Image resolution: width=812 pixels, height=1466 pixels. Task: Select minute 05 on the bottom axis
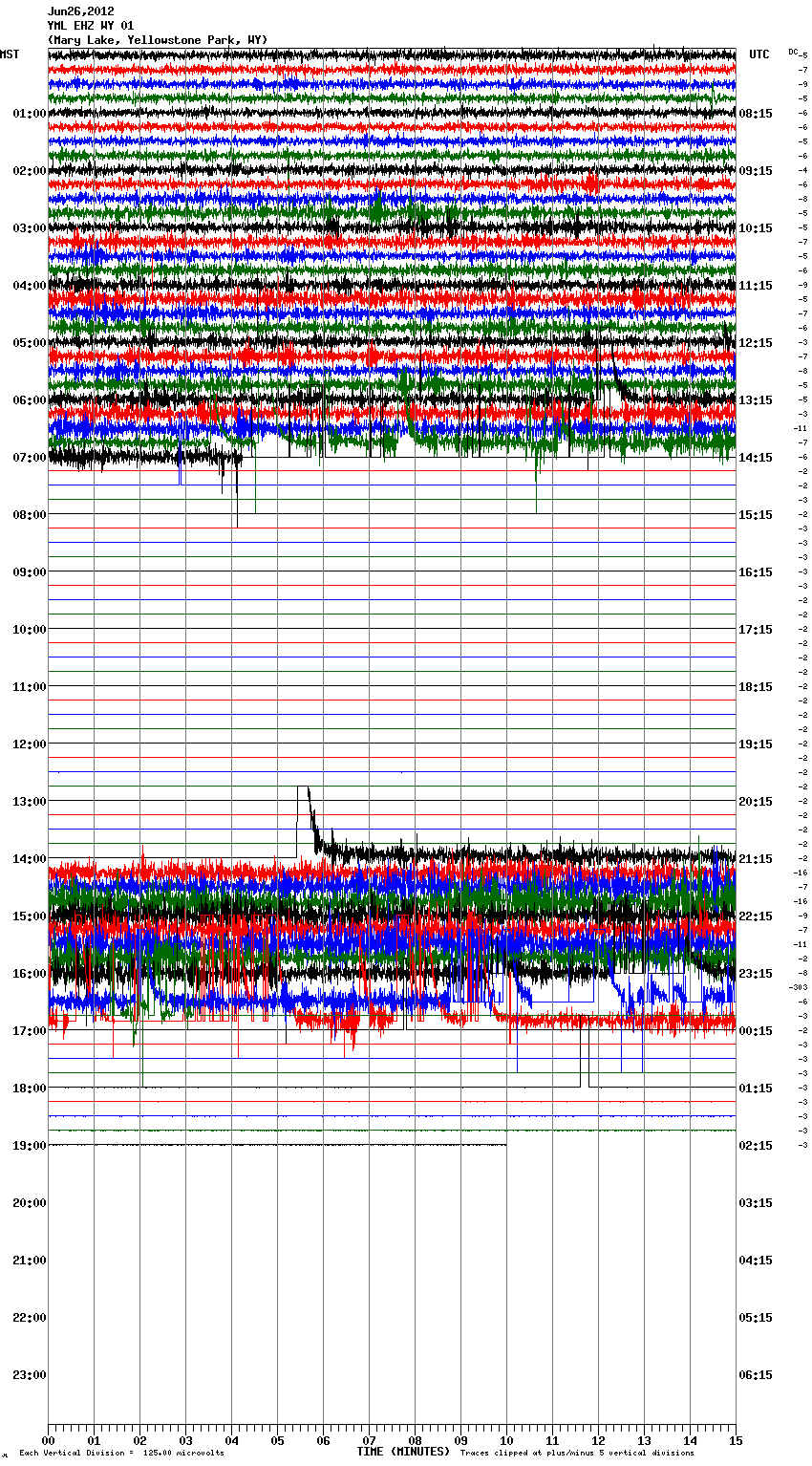point(277,1440)
